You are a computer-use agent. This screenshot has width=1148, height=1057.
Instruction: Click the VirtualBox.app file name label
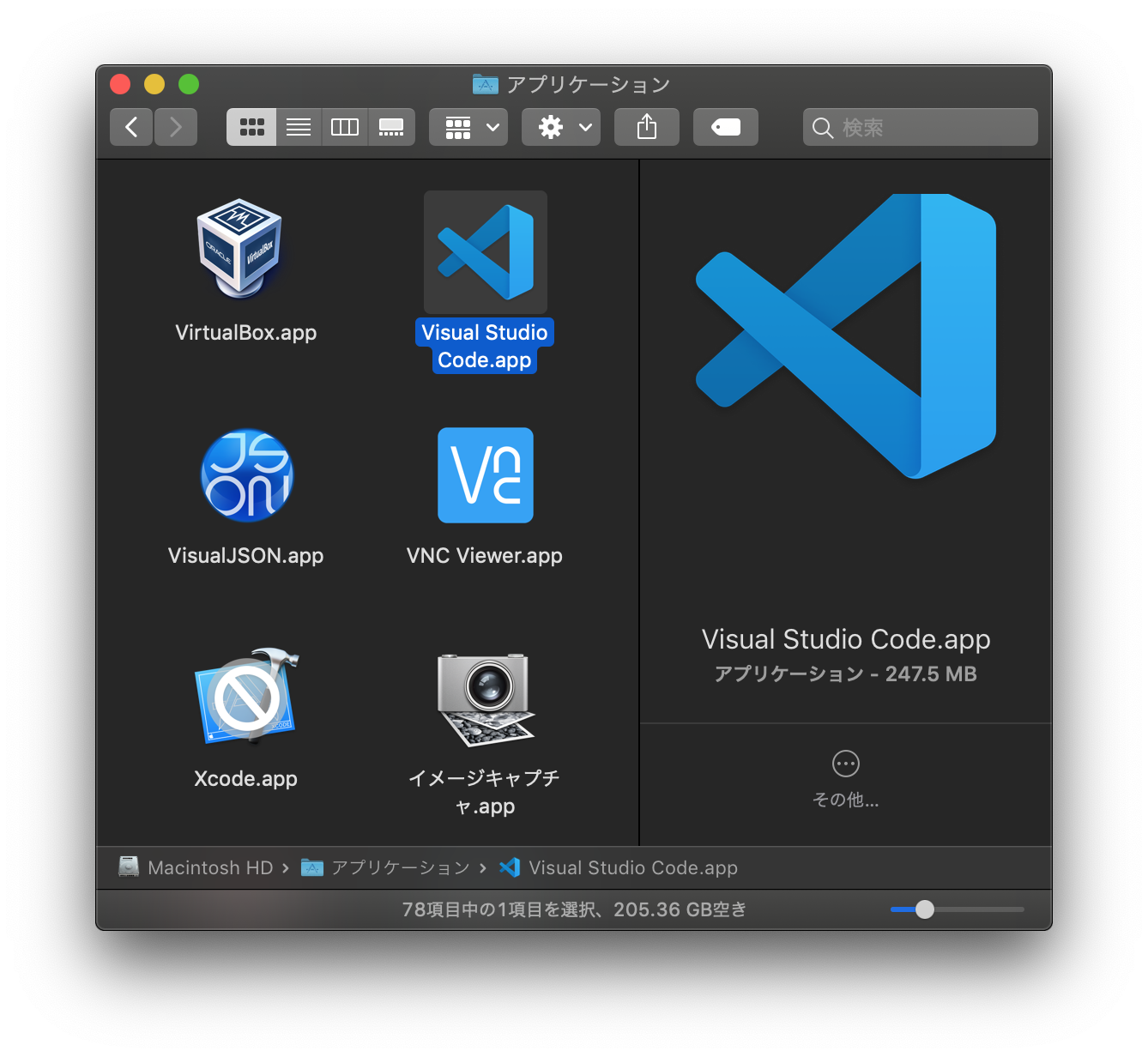click(246, 333)
